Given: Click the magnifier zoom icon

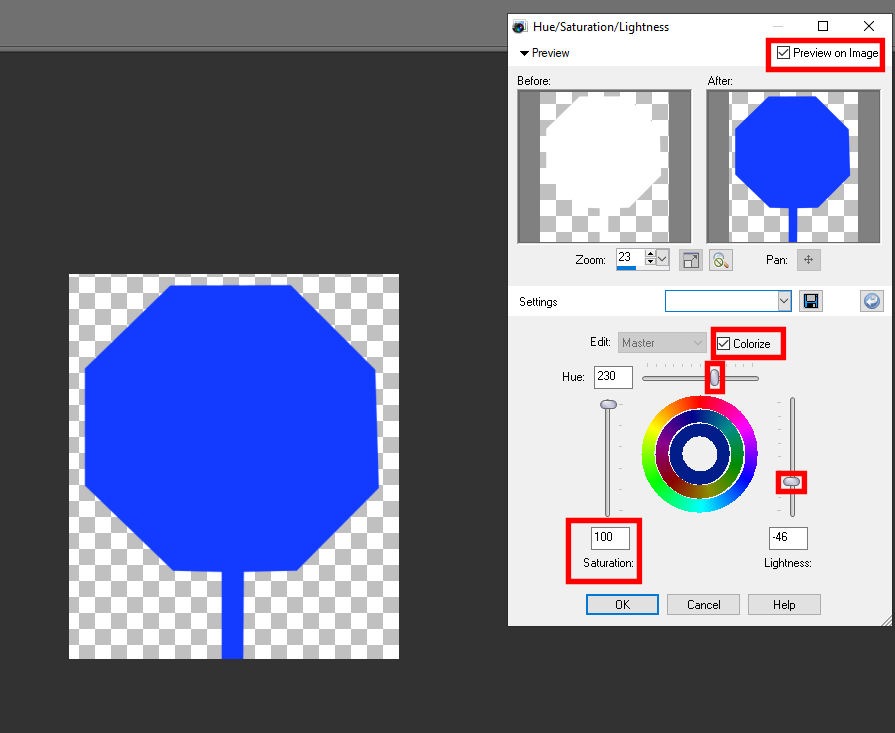Looking at the screenshot, I should pyautogui.click(x=721, y=260).
